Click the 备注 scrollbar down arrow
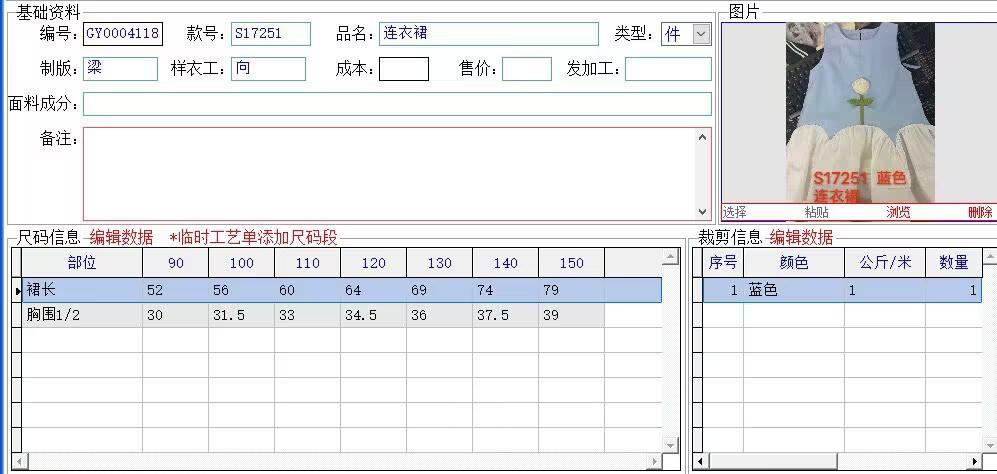 tap(703, 211)
